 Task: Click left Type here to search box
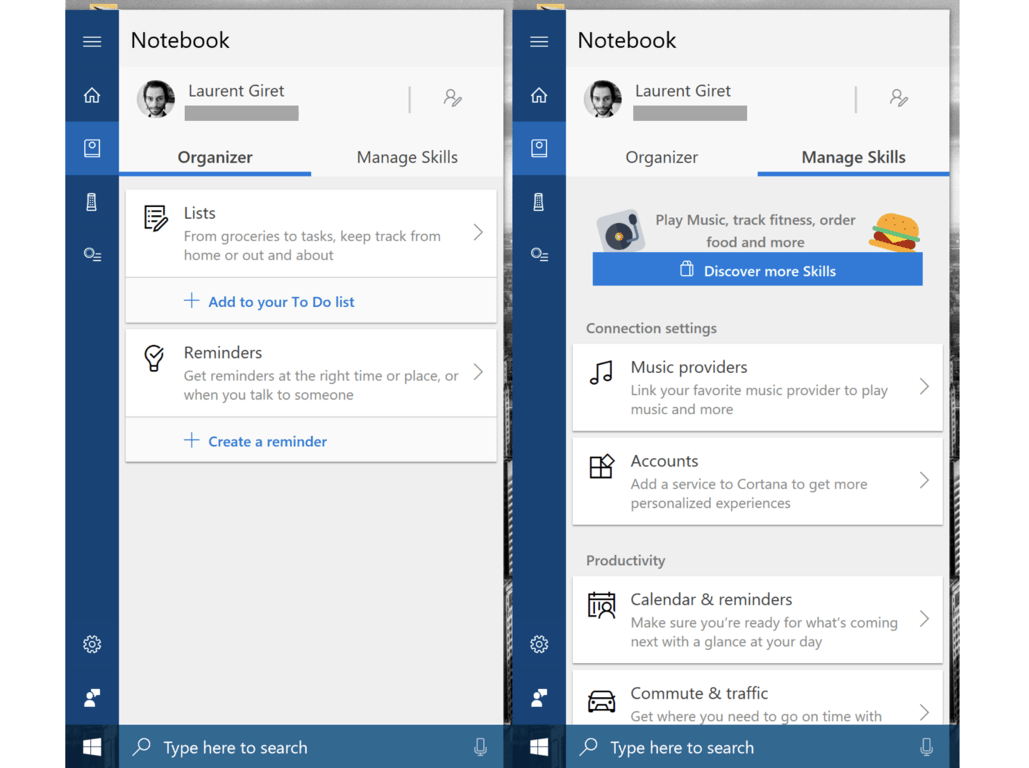pos(311,747)
